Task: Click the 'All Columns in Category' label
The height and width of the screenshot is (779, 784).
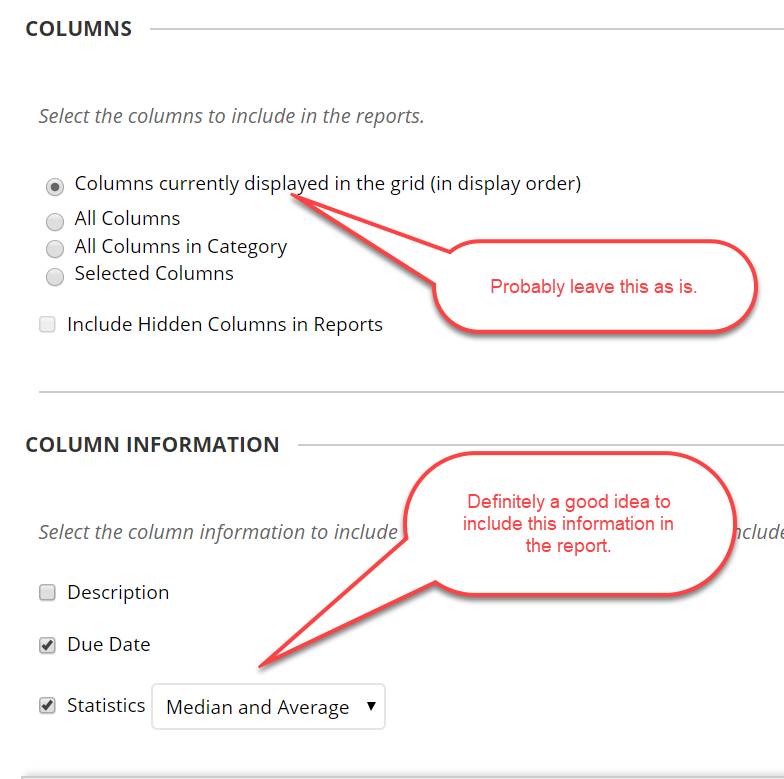Action: click(x=180, y=246)
